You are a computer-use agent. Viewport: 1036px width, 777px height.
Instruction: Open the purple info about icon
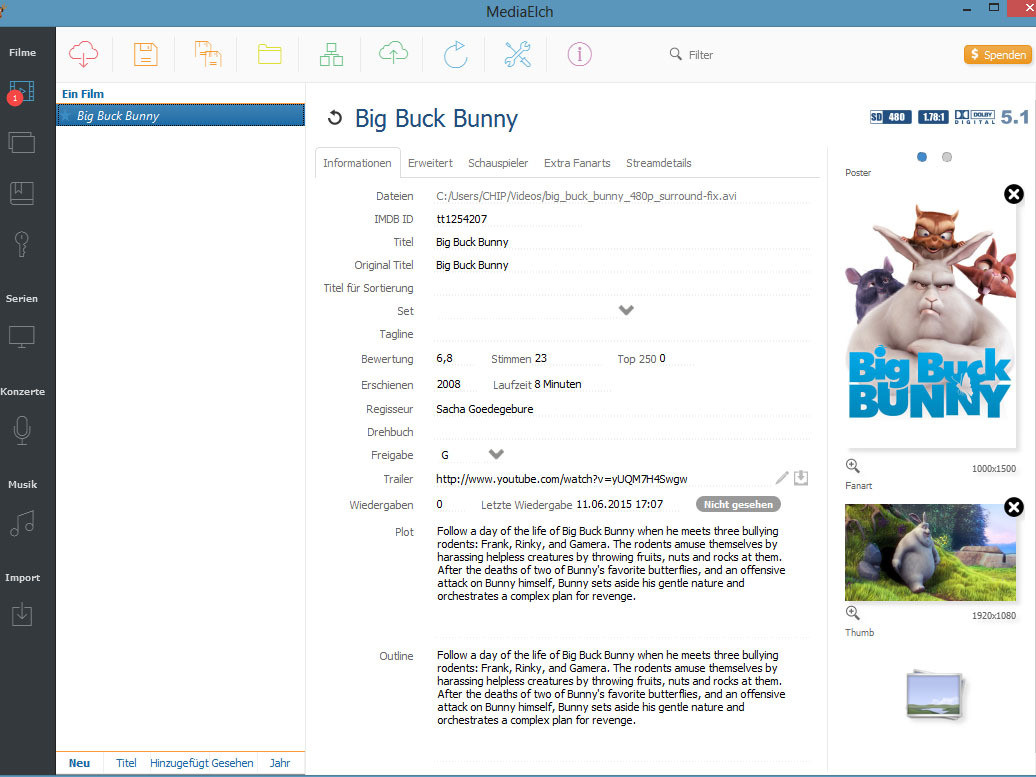(x=579, y=54)
